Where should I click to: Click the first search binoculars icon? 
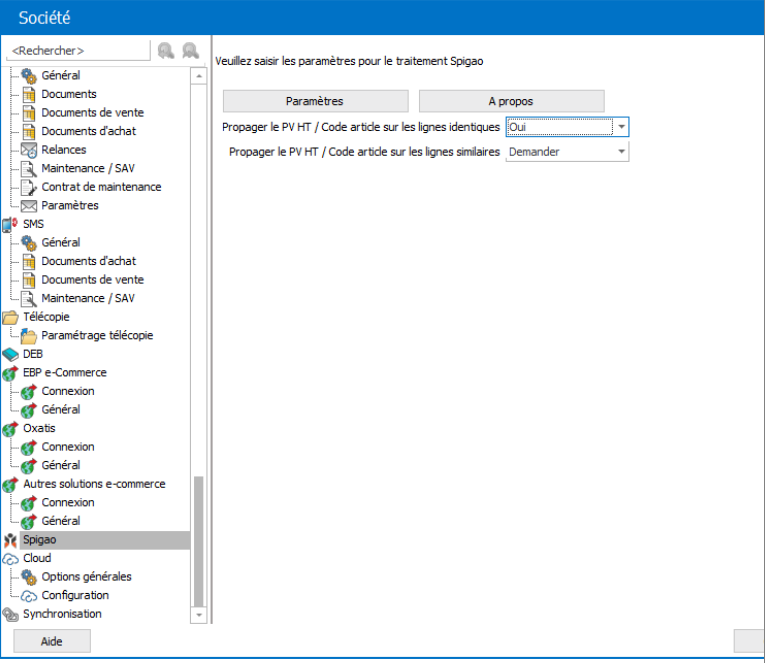tap(166, 50)
